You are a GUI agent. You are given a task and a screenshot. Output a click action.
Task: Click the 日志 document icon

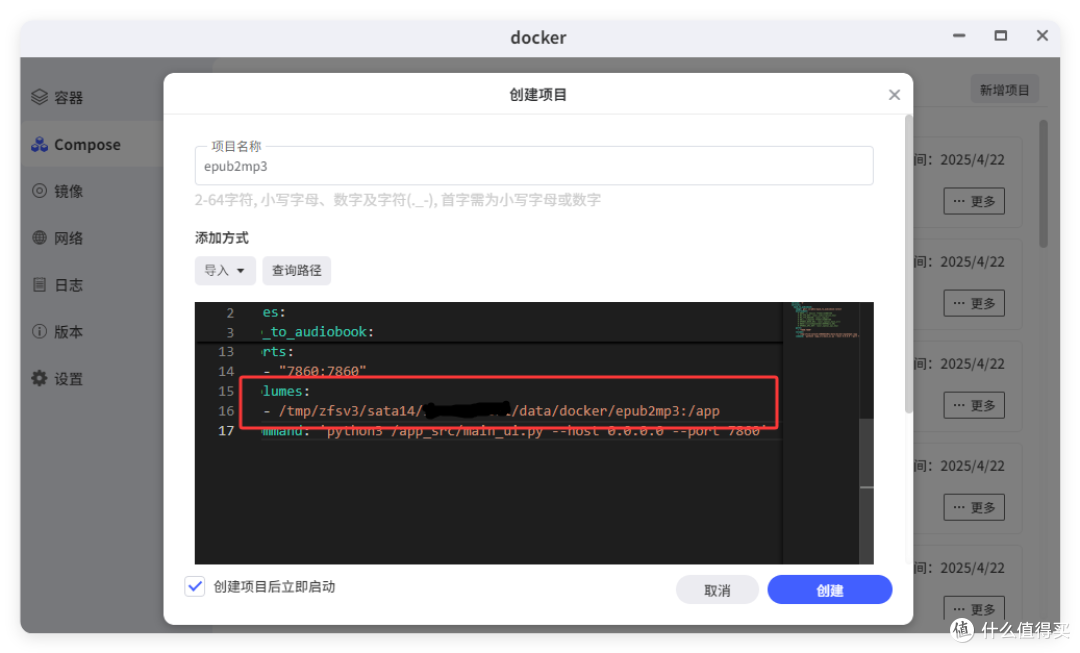[x=39, y=284]
